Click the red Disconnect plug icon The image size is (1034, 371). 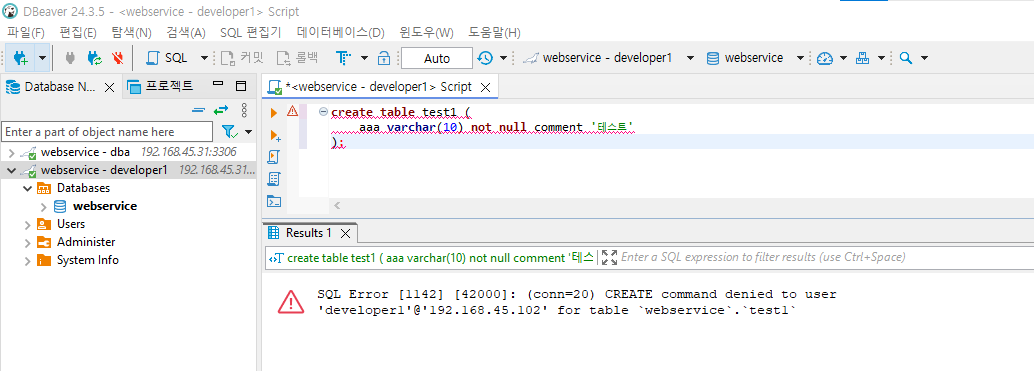[x=117, y=58]
